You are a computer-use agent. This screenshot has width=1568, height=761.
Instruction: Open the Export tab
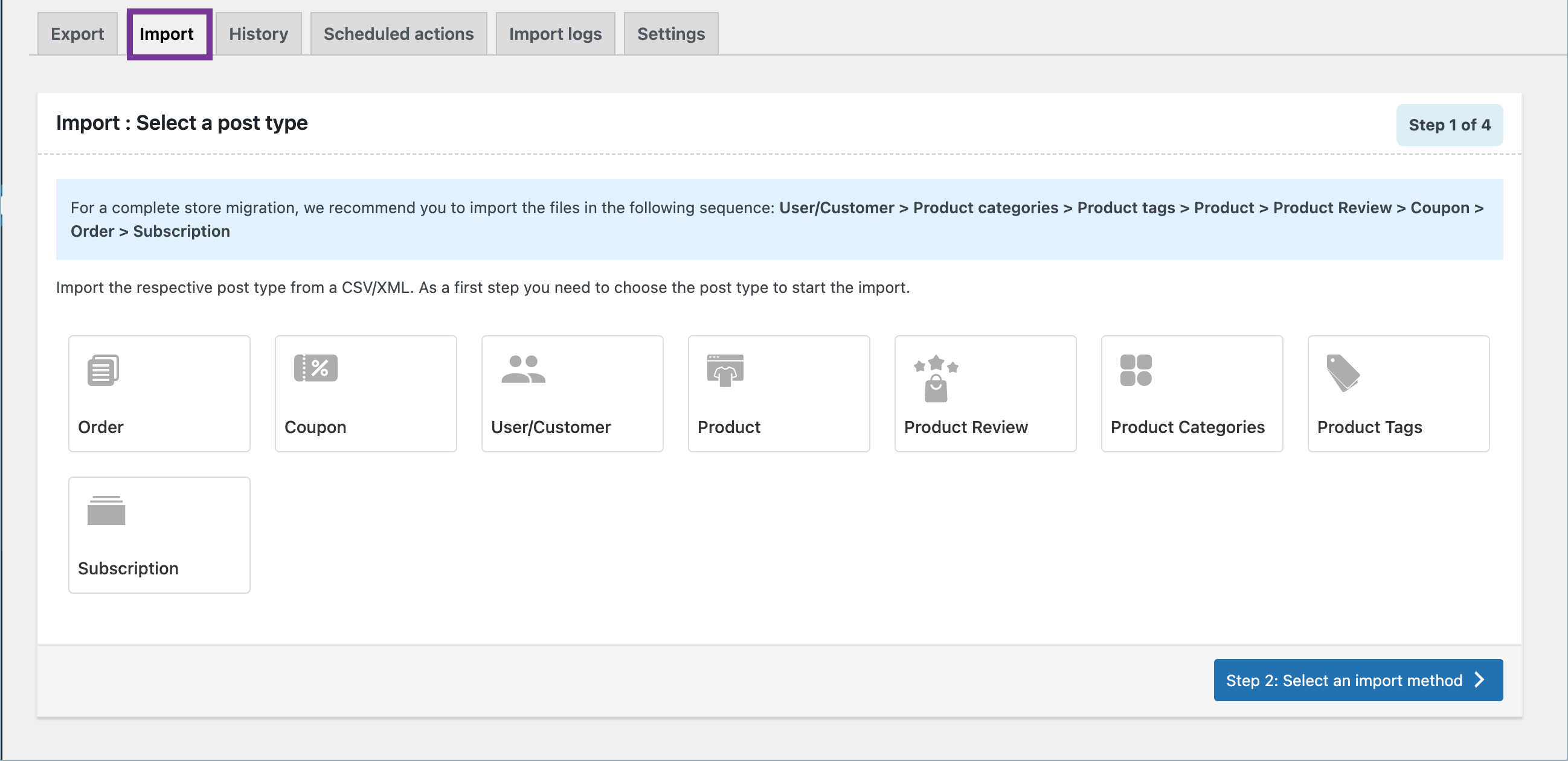coord(77,34)
